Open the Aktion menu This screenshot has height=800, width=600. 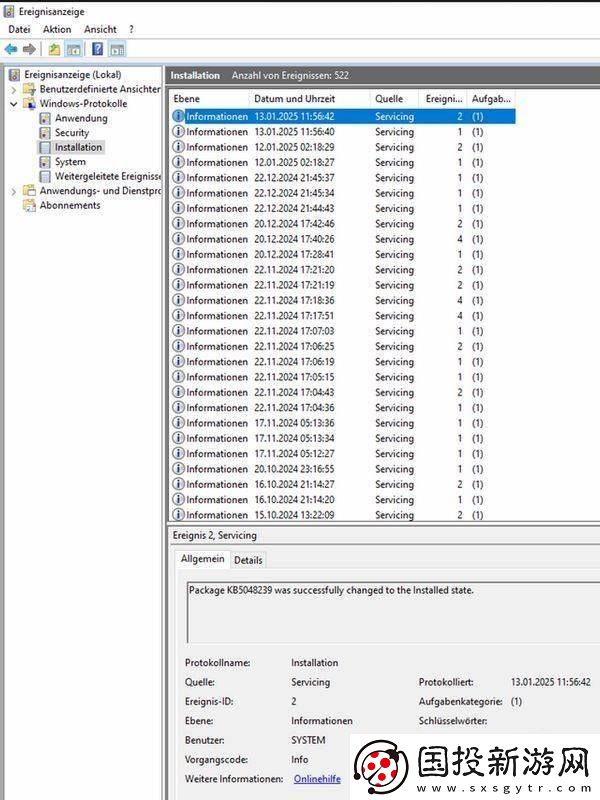tap(57, 30)
